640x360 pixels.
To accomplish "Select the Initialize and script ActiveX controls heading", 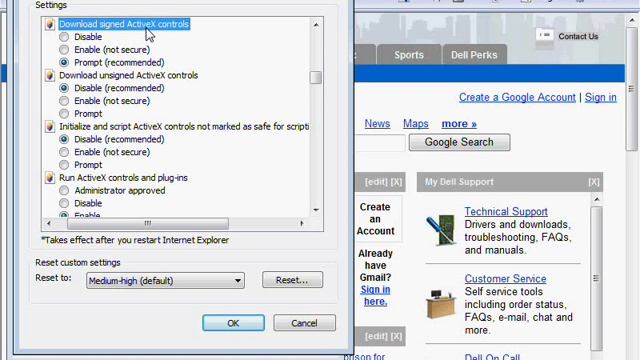I will pyautogui.click(x=184, y=127).
